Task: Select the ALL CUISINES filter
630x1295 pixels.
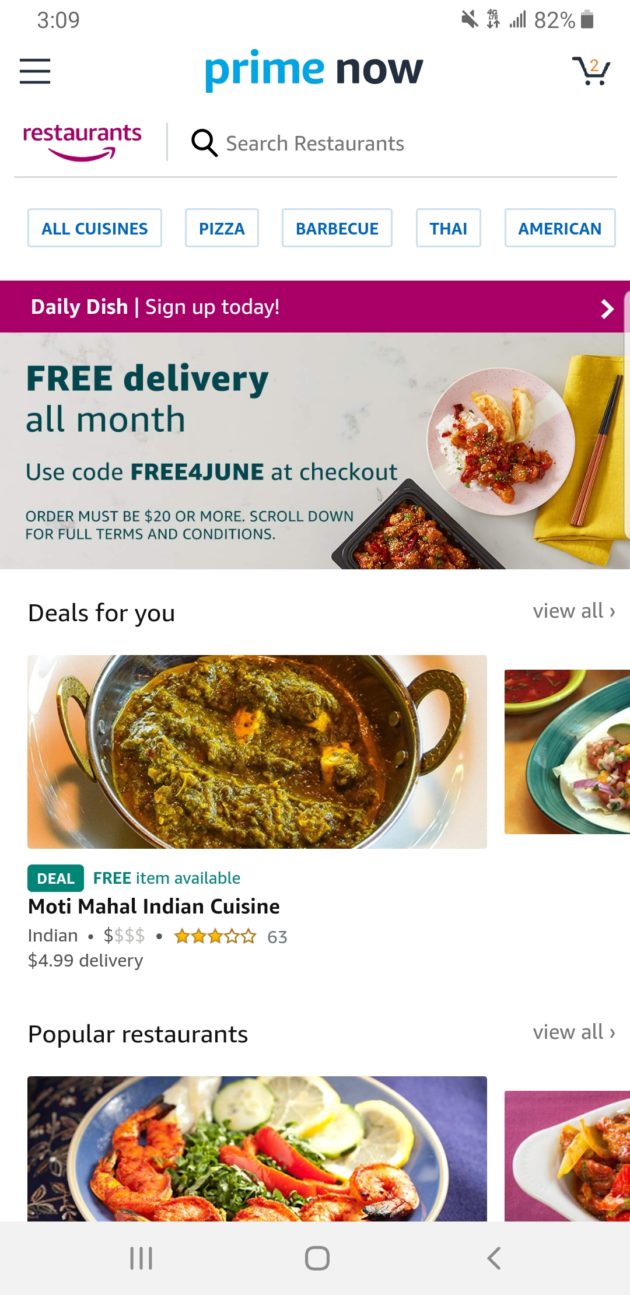Action: coord(94,228)
